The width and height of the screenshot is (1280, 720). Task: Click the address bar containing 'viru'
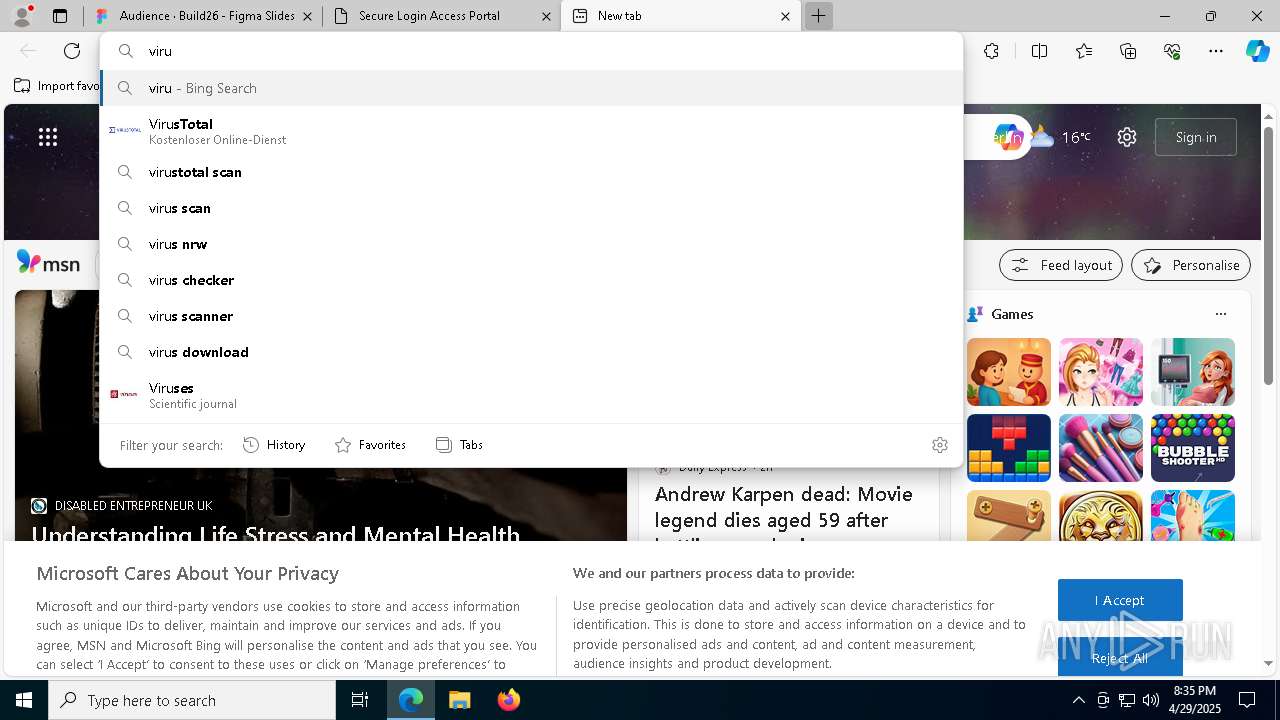click(531, 51)
